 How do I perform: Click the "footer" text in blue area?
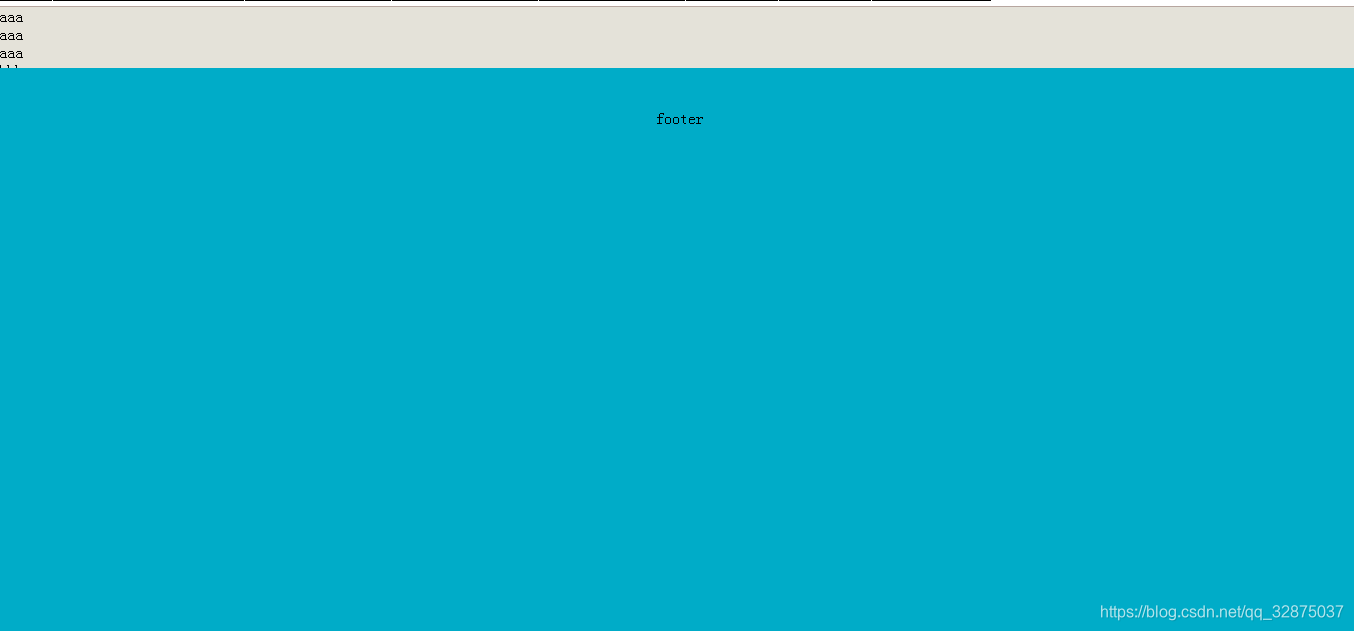click(x=680, y=119)
